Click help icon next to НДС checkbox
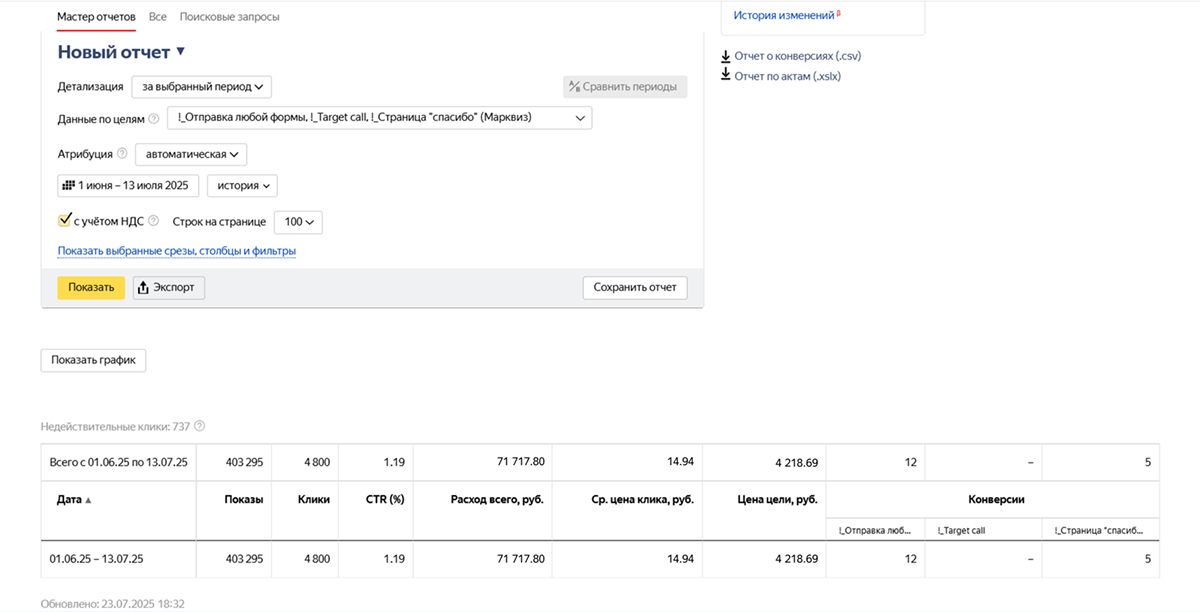Viewport: 1200px width, 612px height. tap(152, 222)
